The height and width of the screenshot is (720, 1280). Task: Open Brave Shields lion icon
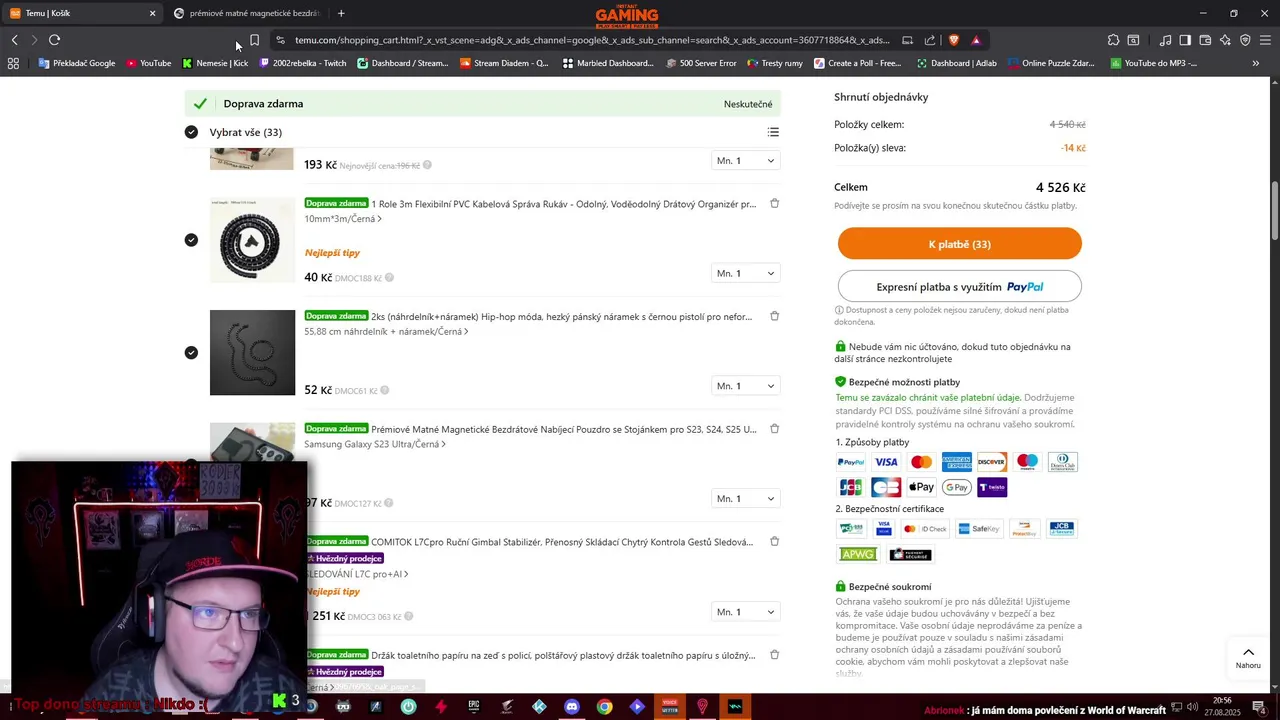point(953,40)
